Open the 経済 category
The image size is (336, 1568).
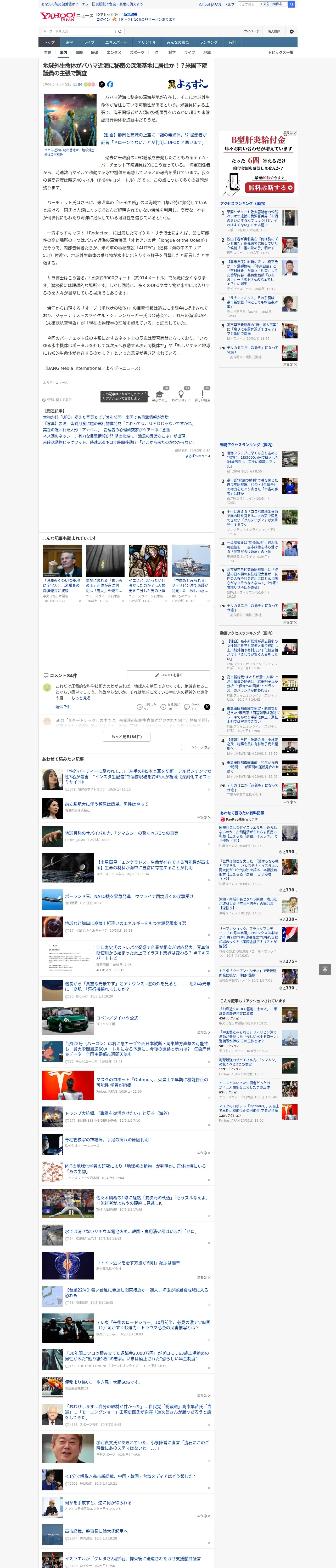click(x=94, y=52)
